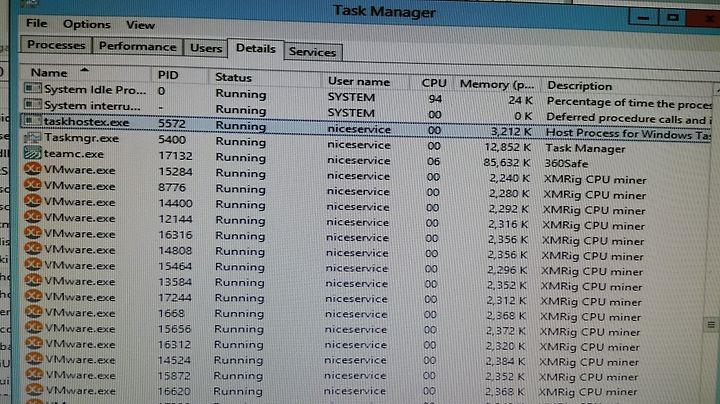The width and height of the screenshot is (720, 404).
Task: Click VMware.exe icon with PID 14400
Action: [33, 201]
